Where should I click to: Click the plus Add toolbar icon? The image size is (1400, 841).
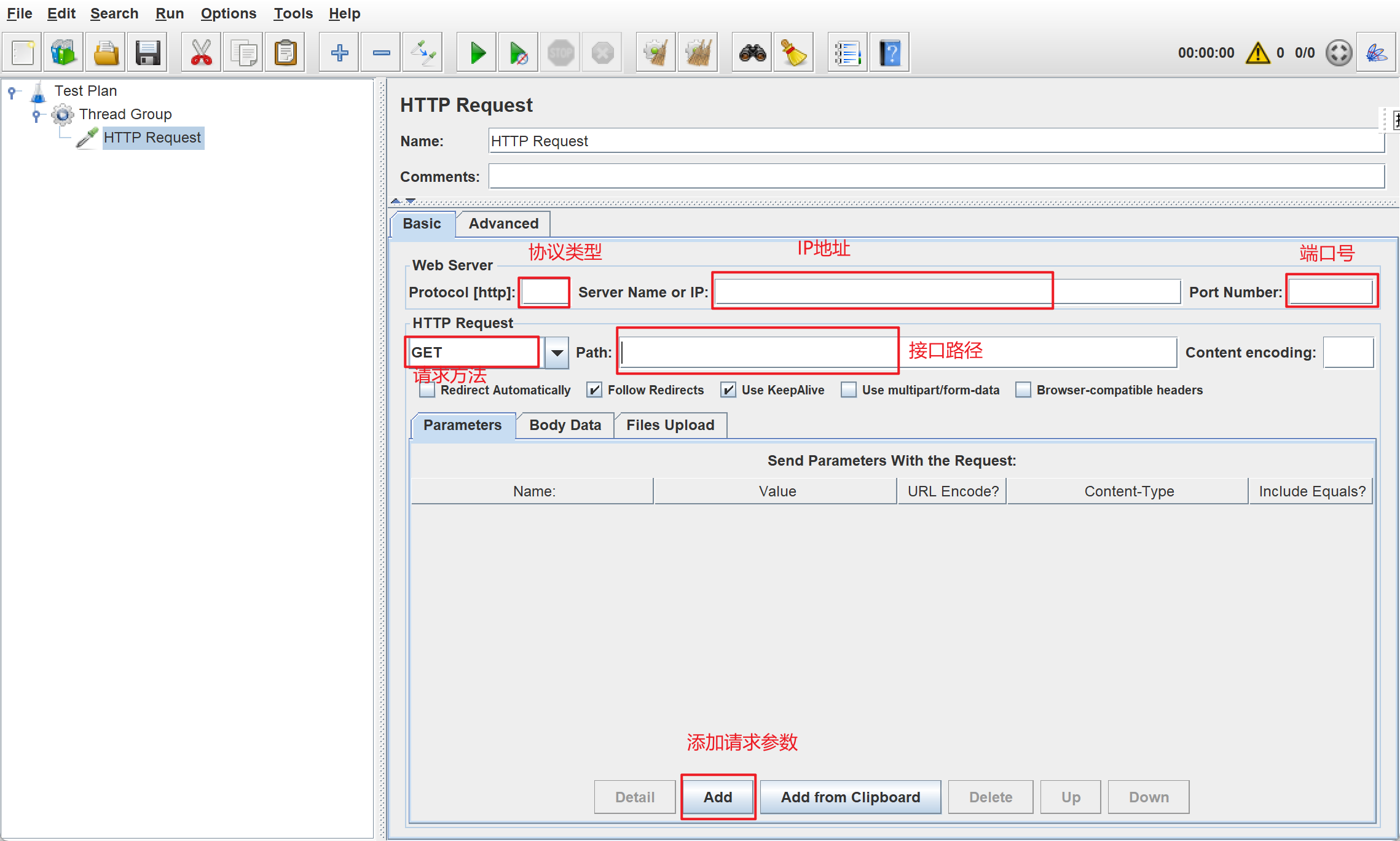point(339,53)
